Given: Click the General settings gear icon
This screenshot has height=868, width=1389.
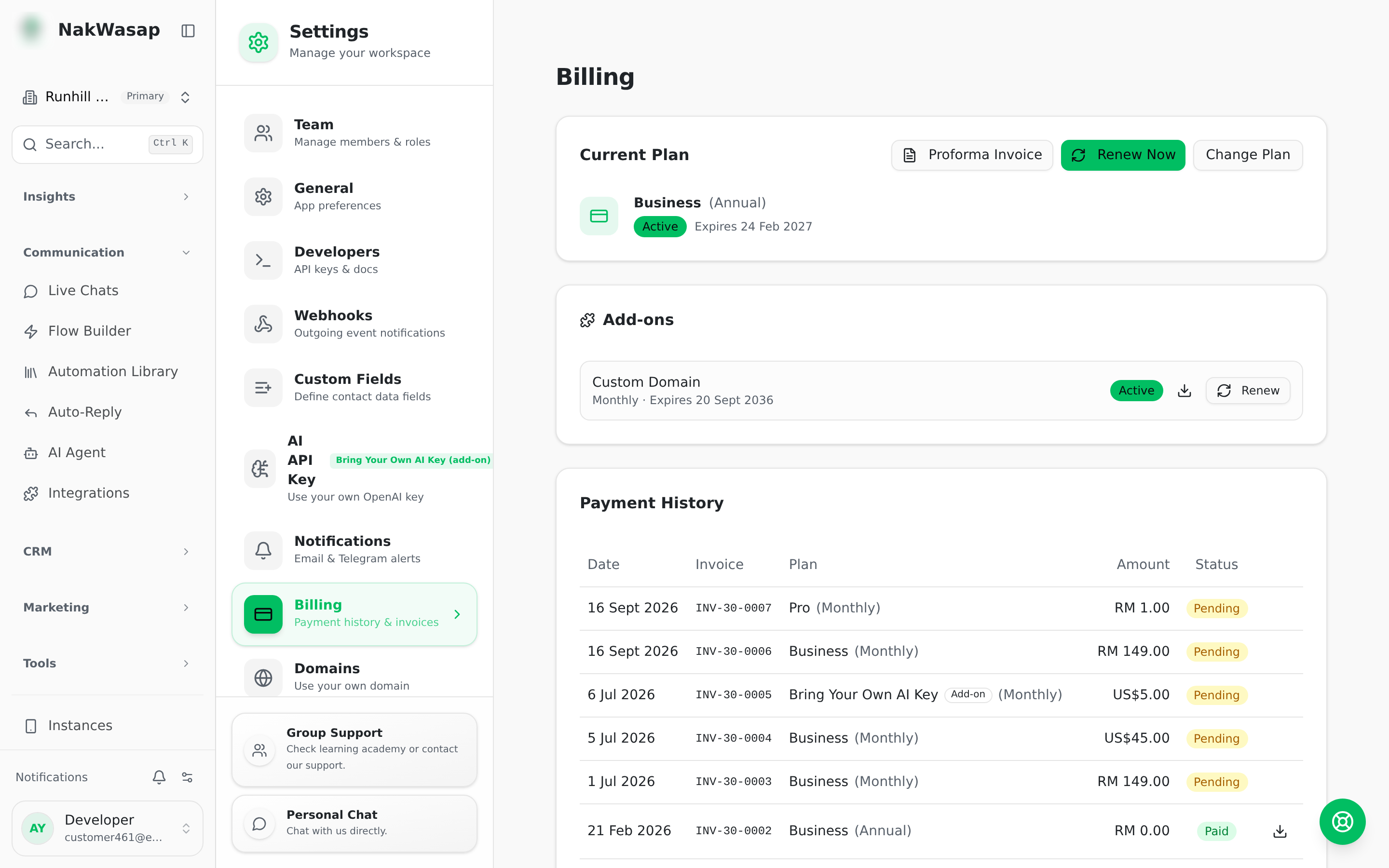Looking at the screenshot, I should tap(263, 197).
